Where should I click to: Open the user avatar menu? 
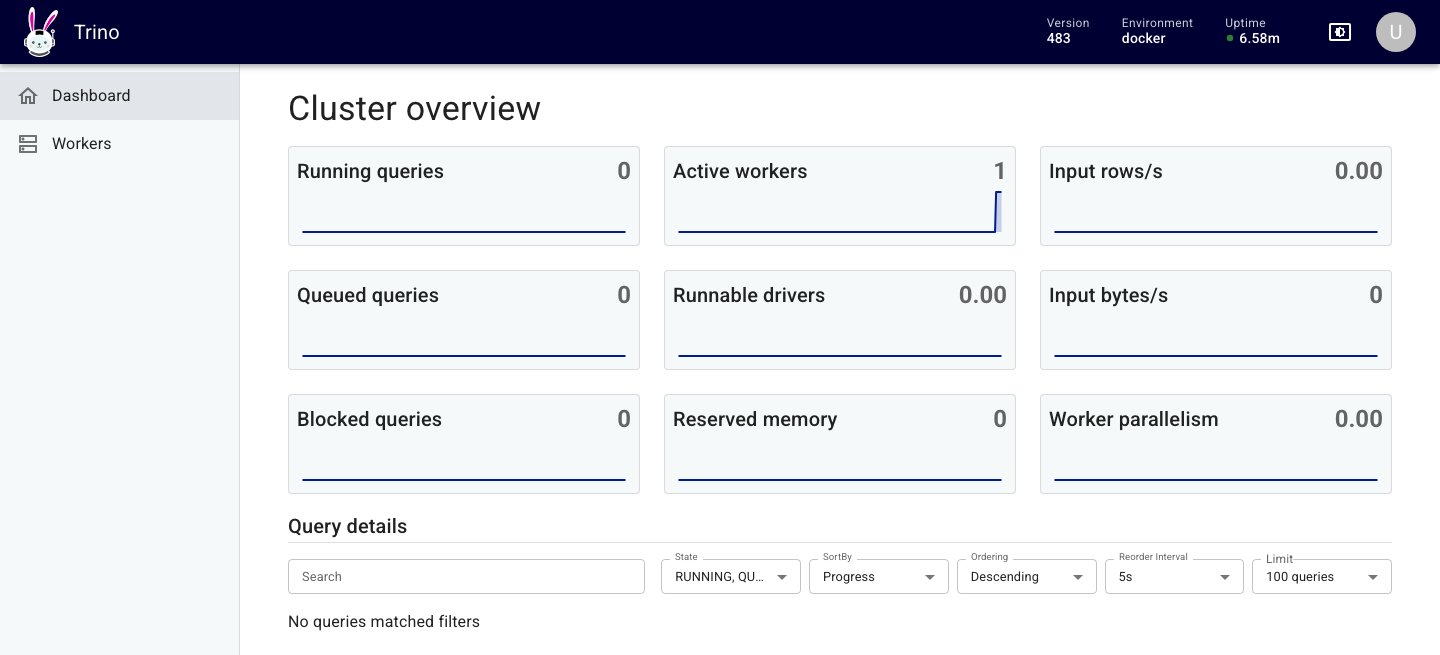(x=1396, y=32)
